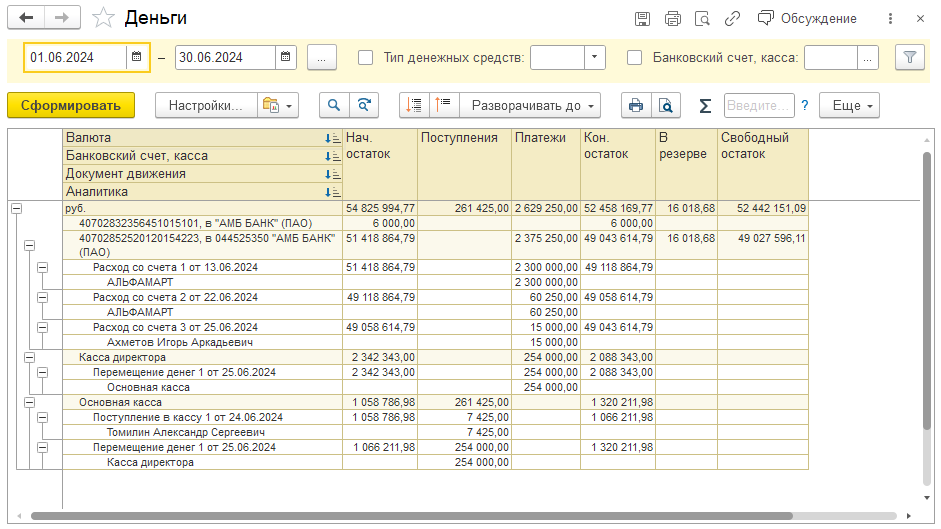Add the report to favorites star
This screenshot has height=529, width=941.
102,18
